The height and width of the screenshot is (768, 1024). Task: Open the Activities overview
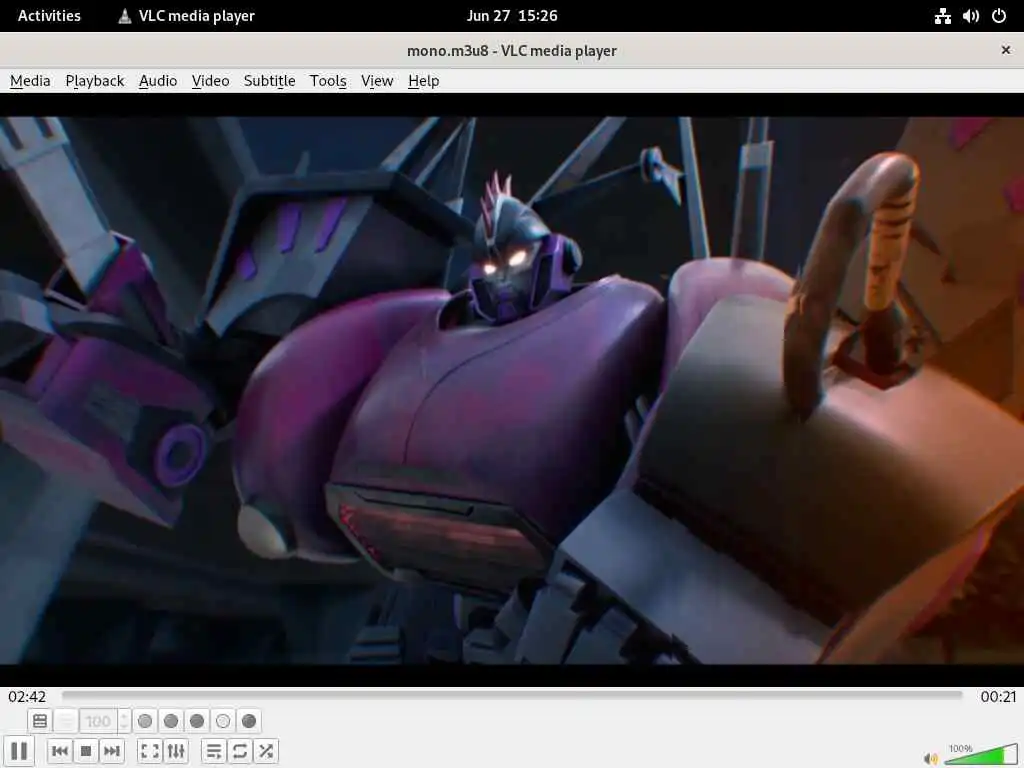click(x=49, y=16)
